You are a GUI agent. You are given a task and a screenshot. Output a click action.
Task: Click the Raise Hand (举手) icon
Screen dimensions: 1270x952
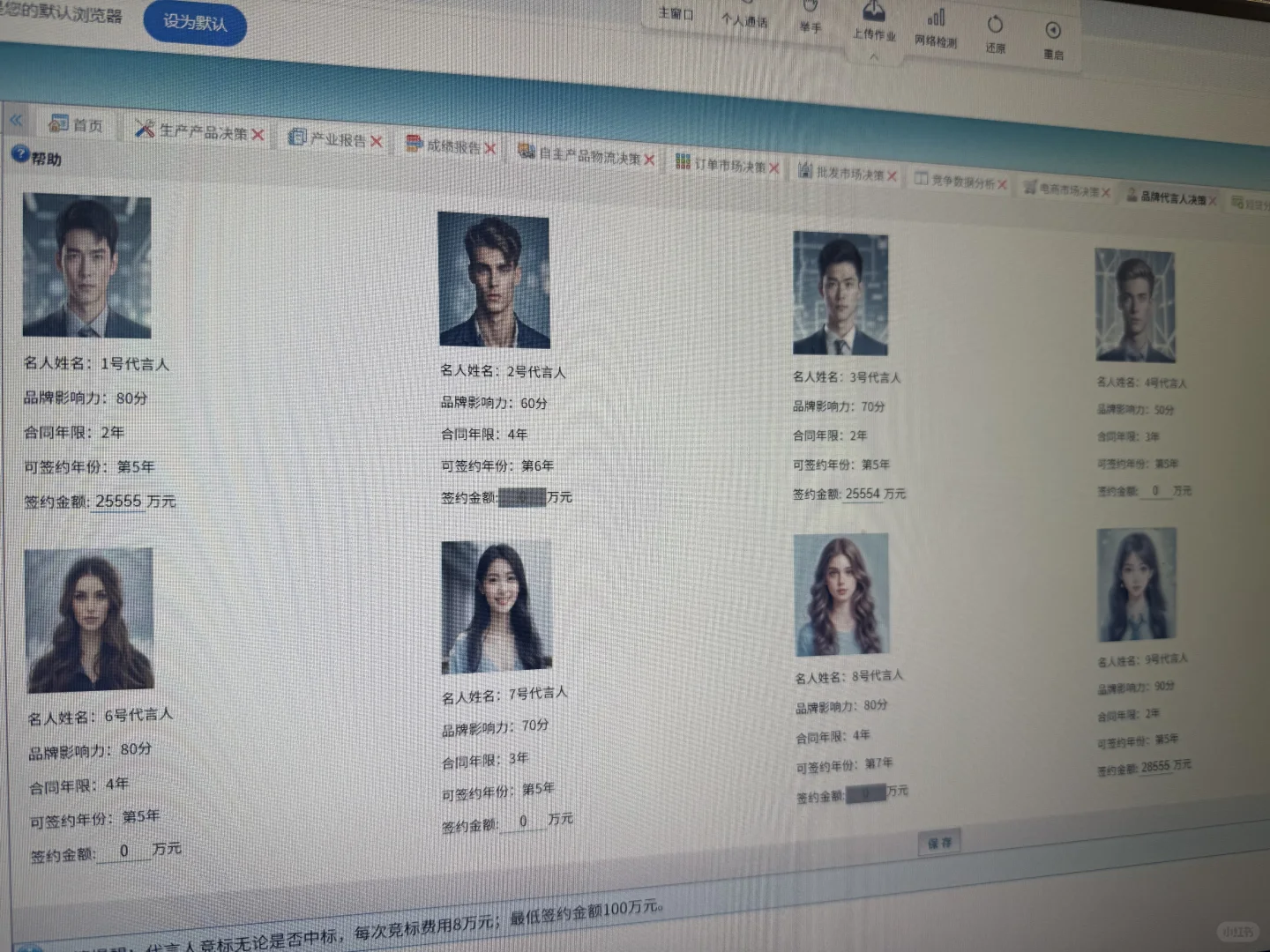click(810, 7)
